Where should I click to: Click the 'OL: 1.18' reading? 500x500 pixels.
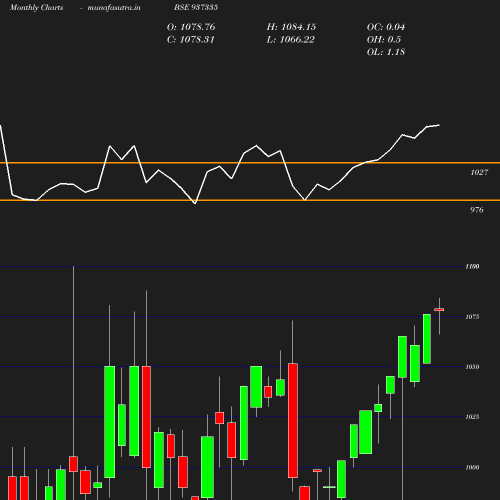[386, 52]
